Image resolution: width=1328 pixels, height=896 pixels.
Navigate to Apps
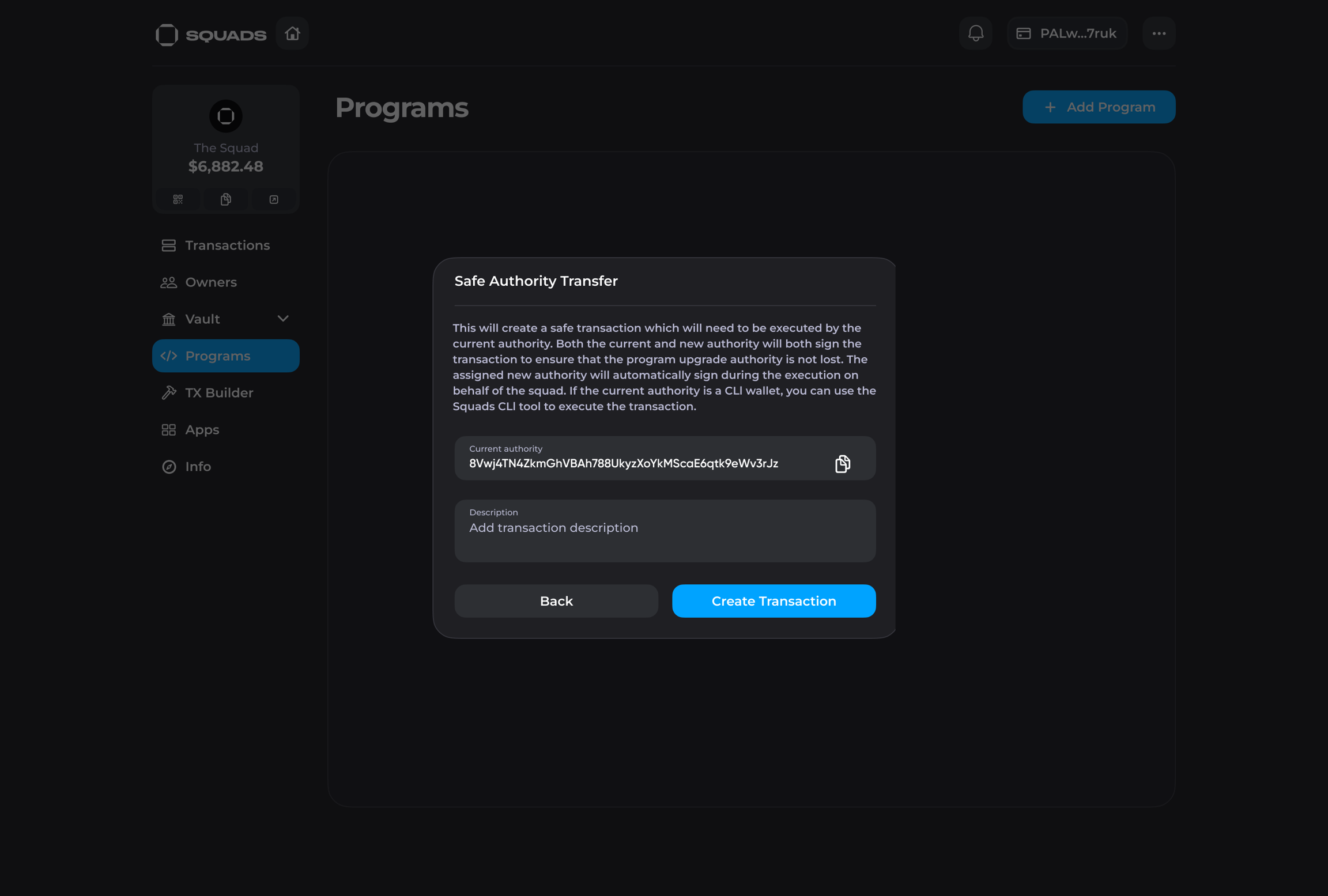tap(202, 430)
